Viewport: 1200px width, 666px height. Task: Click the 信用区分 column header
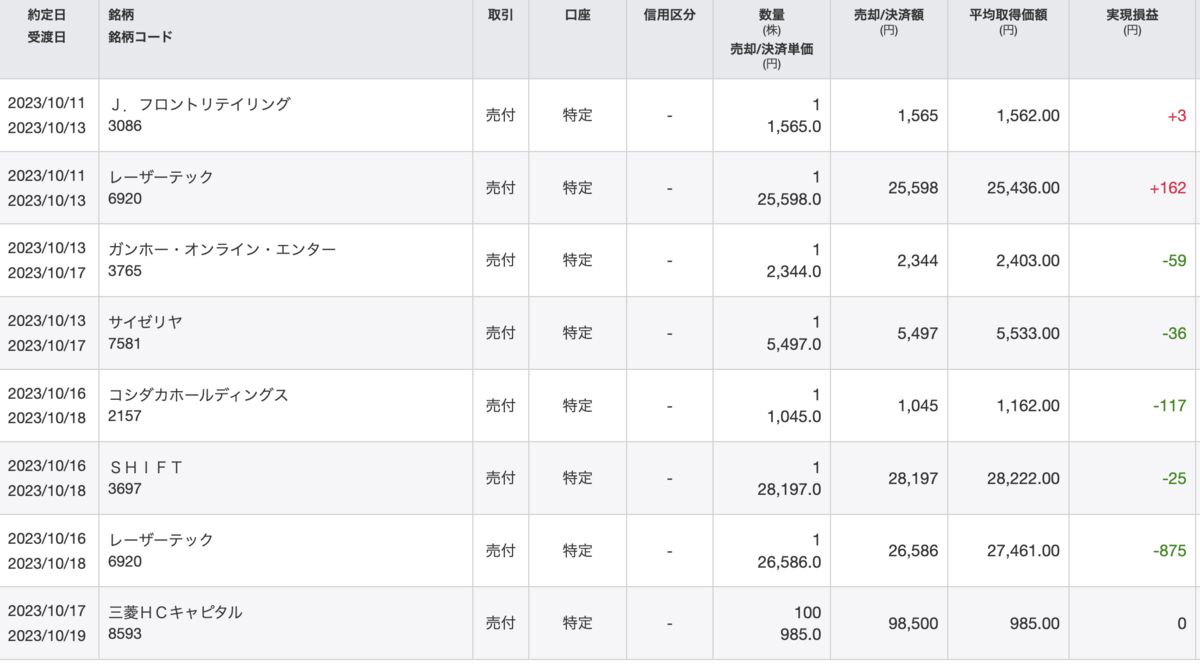tap(669, 16)
